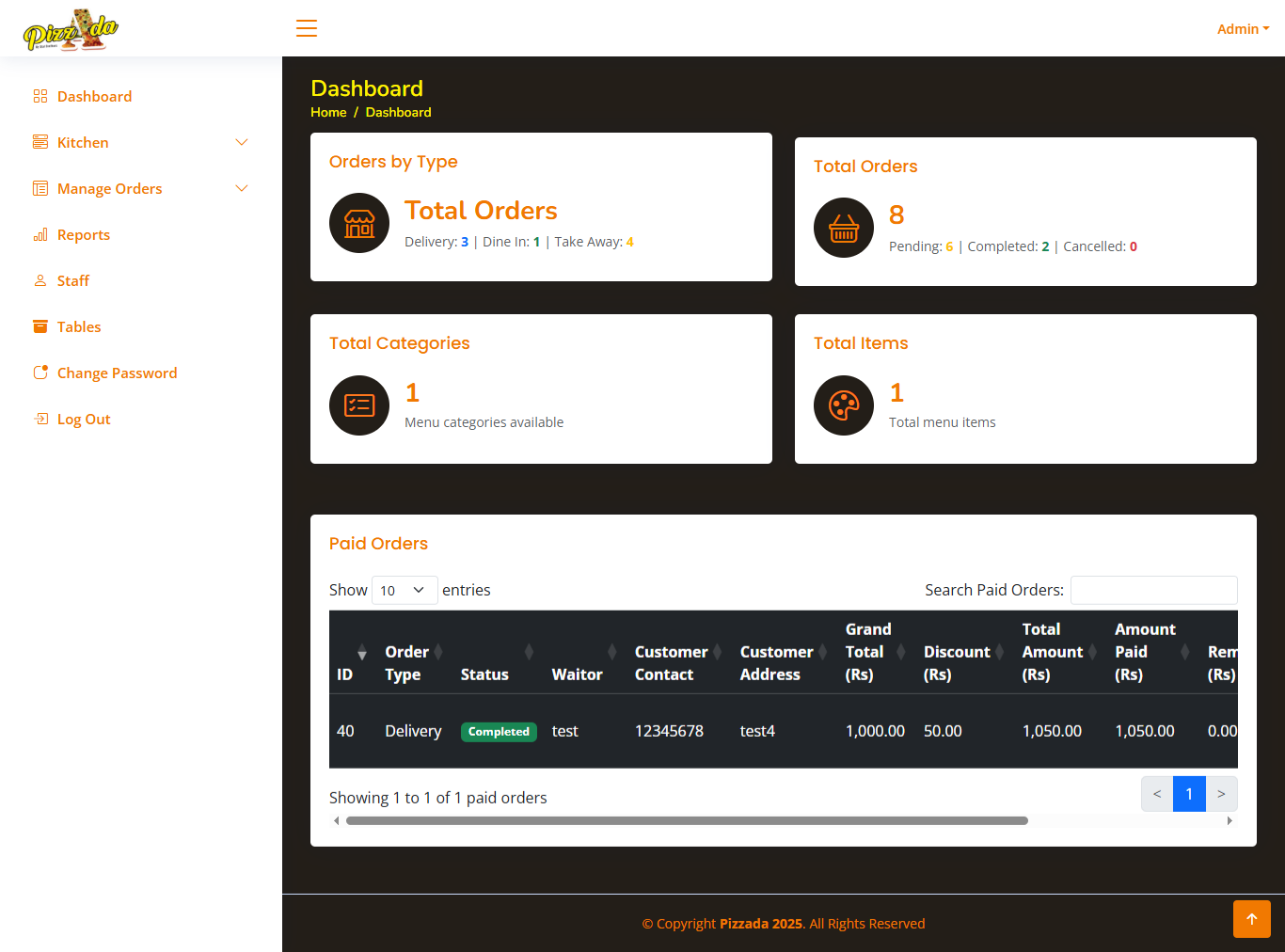The height and width of the screenshot is (952, 1285).
Task: Select Change Password in sidebar
Action: point(117,373)
